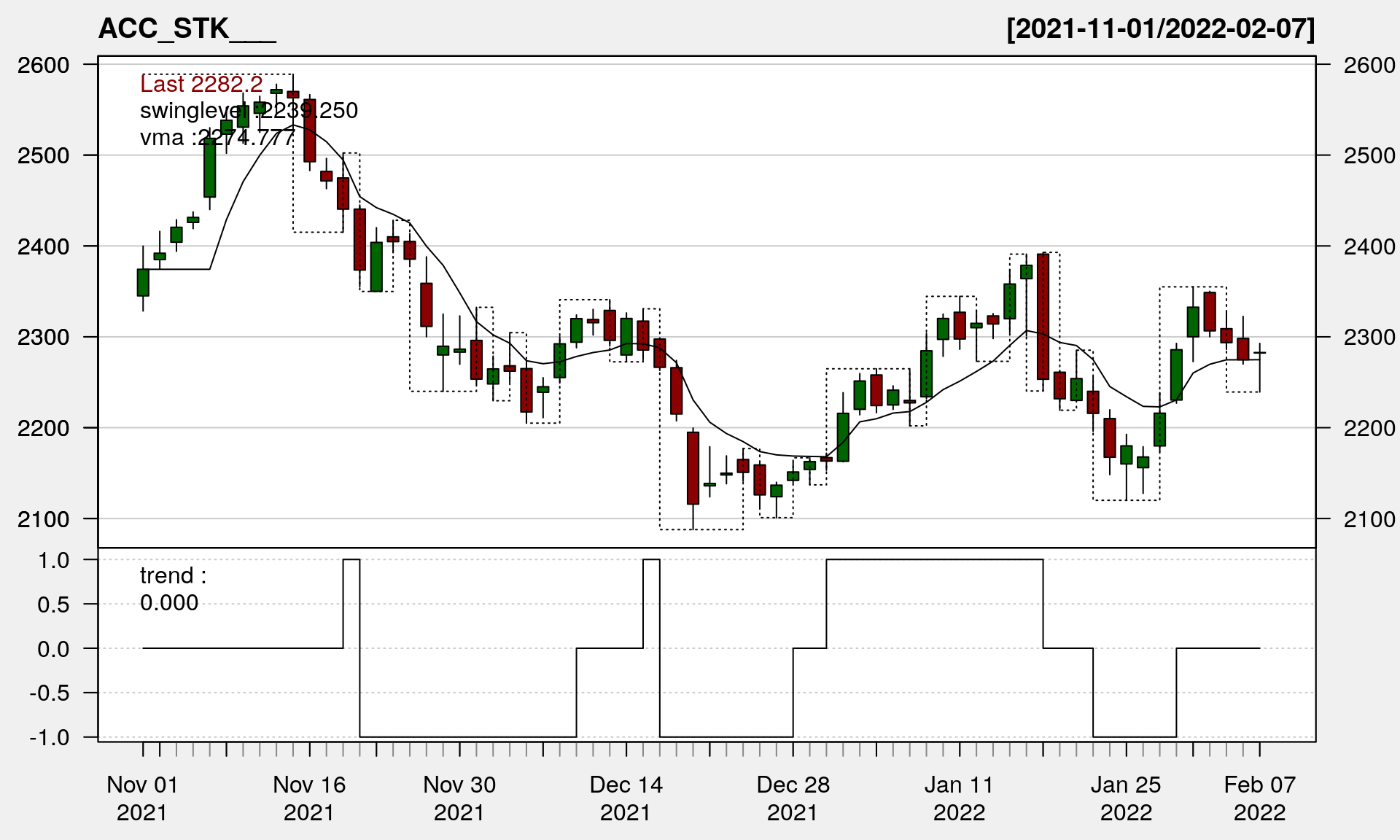Click the 2100 price label on right axis

pos(1369,519)
